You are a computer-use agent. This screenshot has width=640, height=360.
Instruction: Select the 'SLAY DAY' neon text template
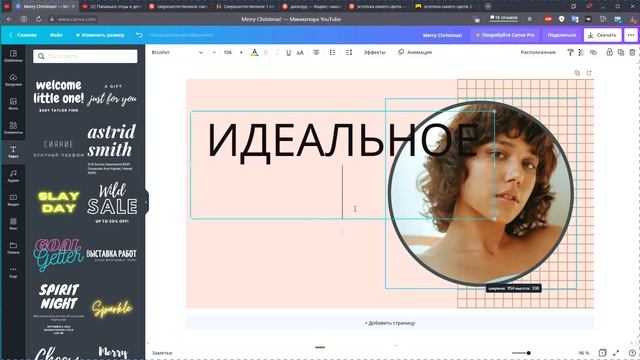click(x=58, y=202)
